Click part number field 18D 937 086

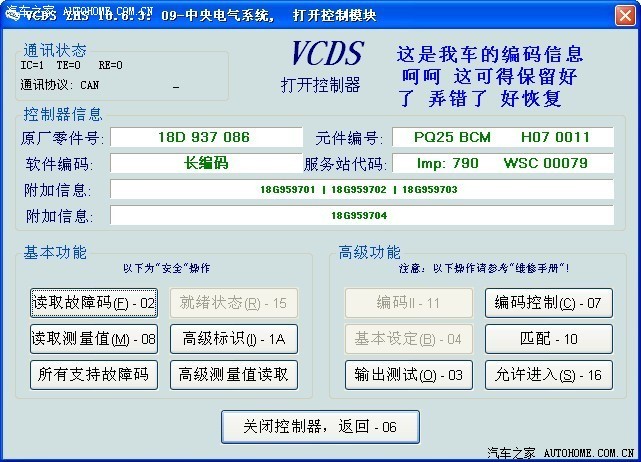[x=206, y=137]
